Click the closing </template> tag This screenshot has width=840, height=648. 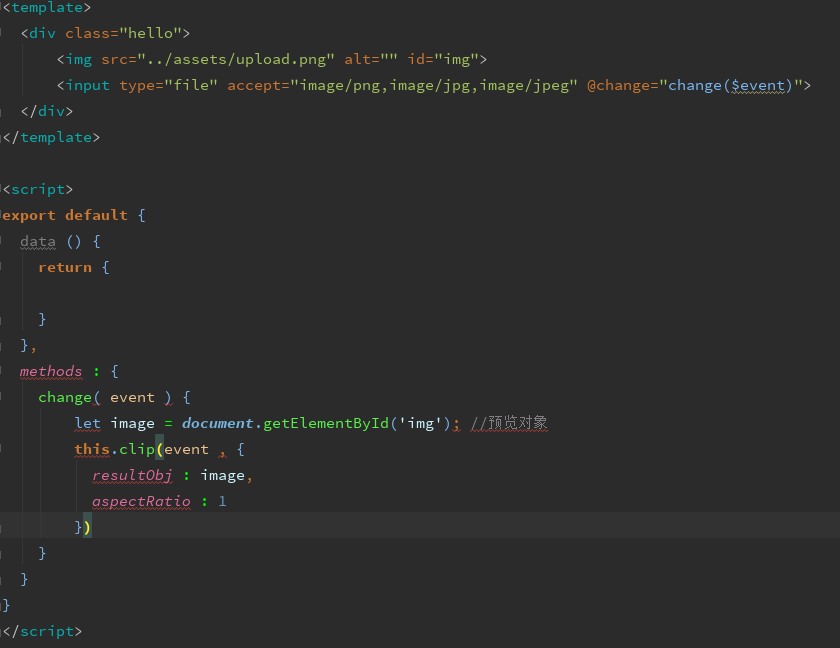(x=51, y=138)
